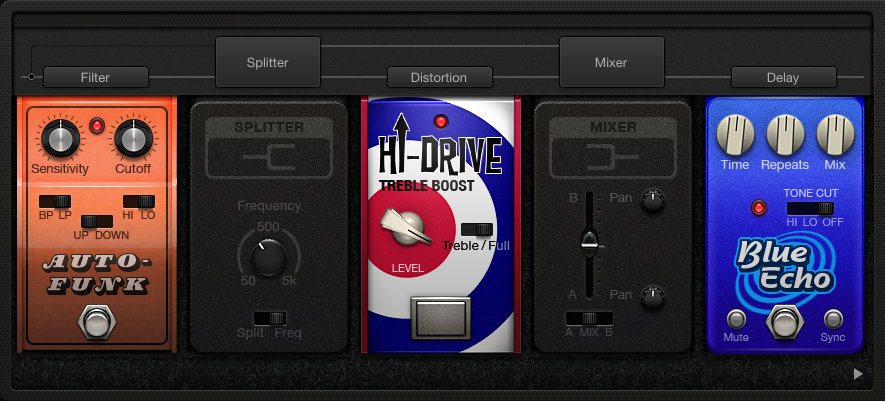
Task: Click the Pan knob for channel B
Action: (x=653, y=201)
